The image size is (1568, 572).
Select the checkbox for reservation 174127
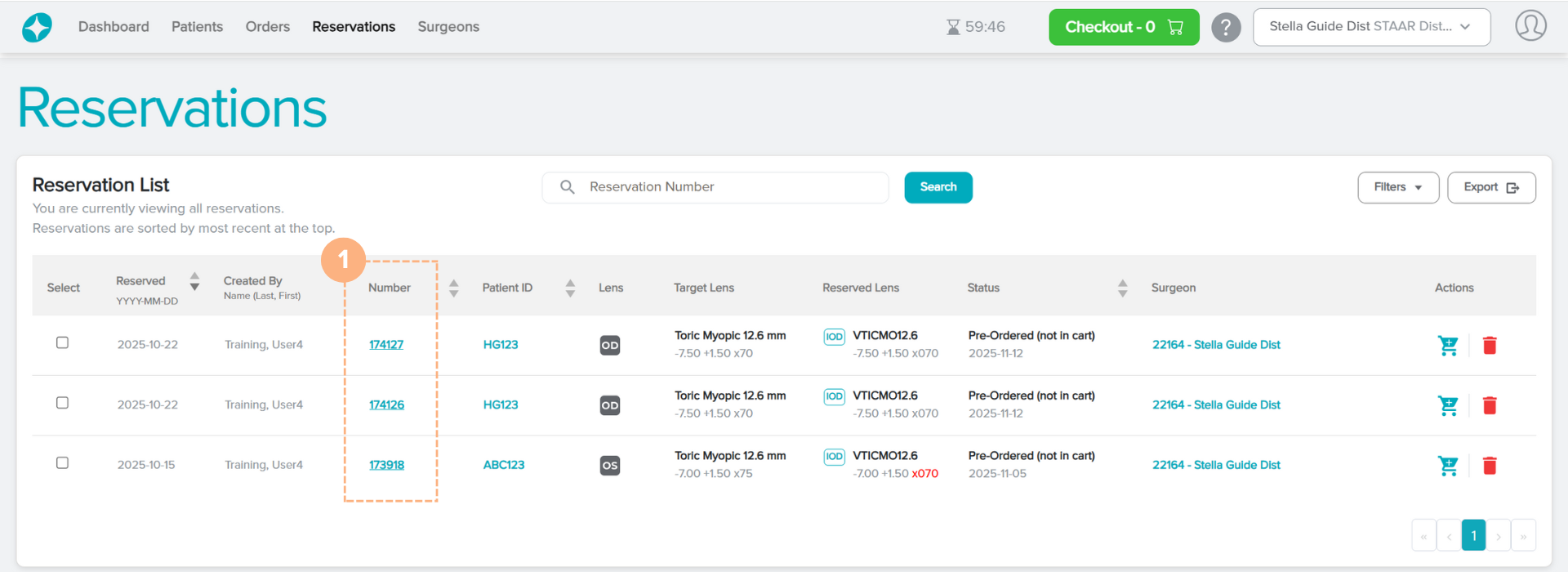[62, 343]
